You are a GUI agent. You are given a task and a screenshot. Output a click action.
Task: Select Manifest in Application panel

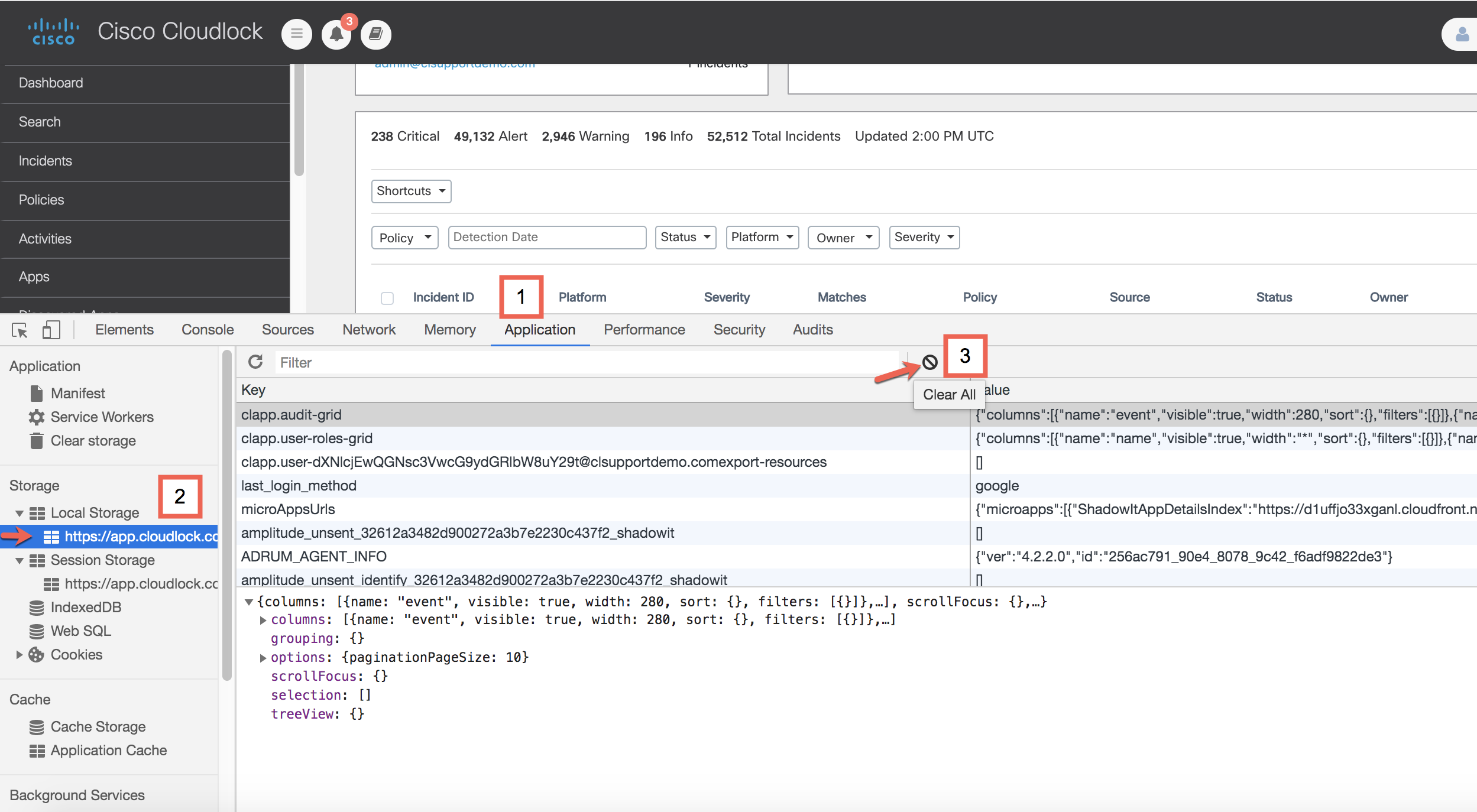tap(77, 393)
